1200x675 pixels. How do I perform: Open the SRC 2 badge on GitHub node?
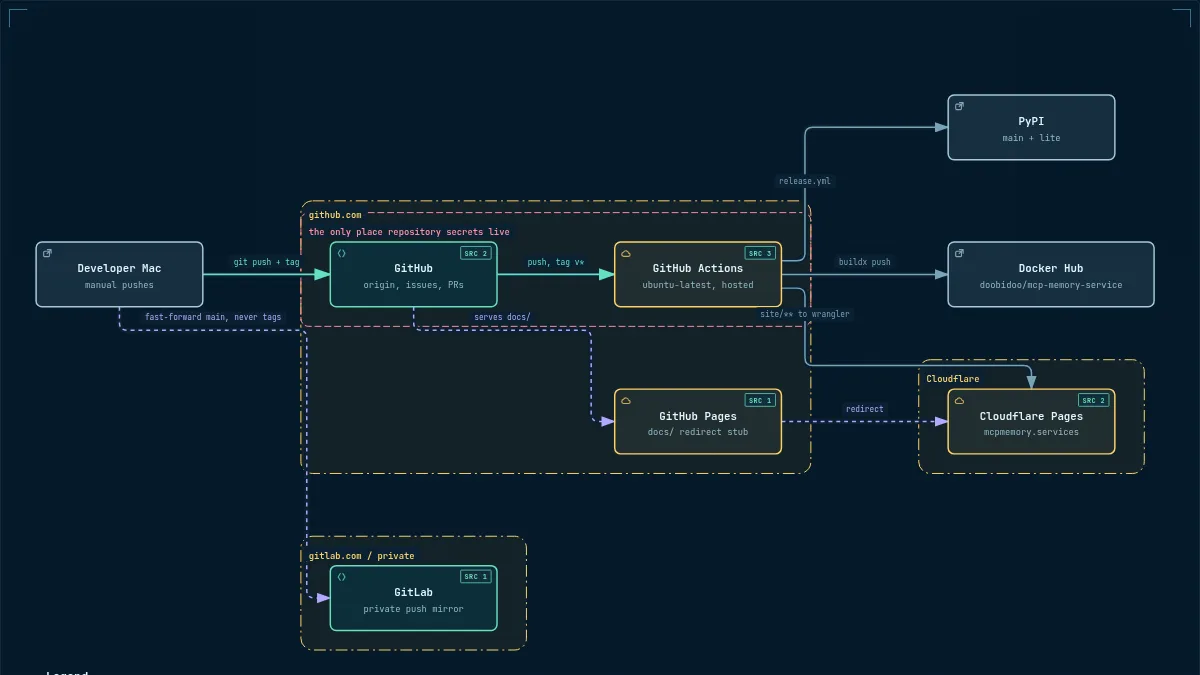click(476, 253)
